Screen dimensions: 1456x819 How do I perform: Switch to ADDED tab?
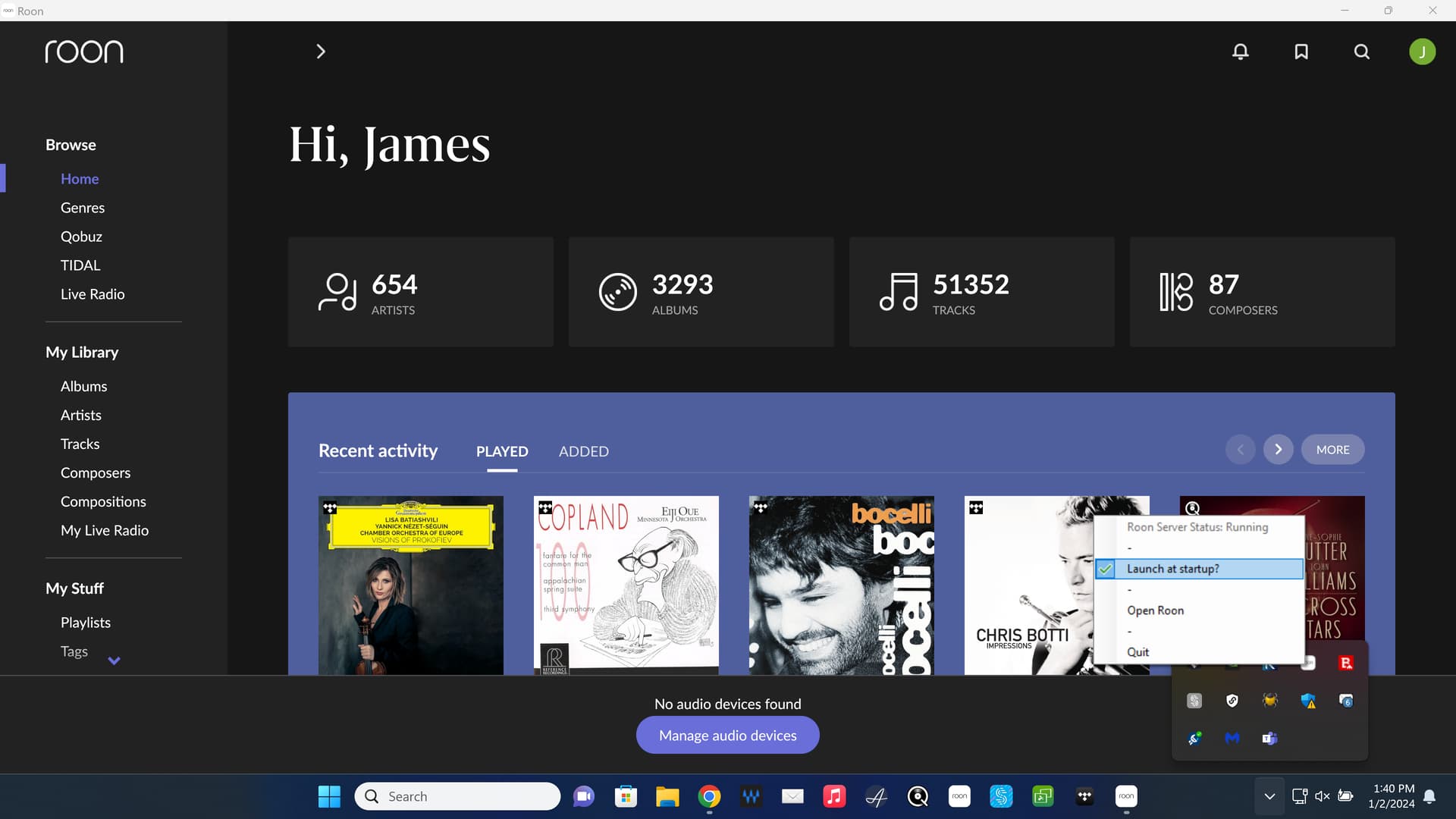pyautogui.click(x=584, y=451)
